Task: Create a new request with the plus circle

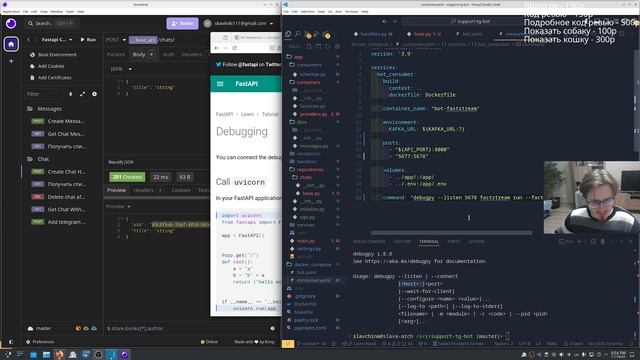Action: point(94,94)
